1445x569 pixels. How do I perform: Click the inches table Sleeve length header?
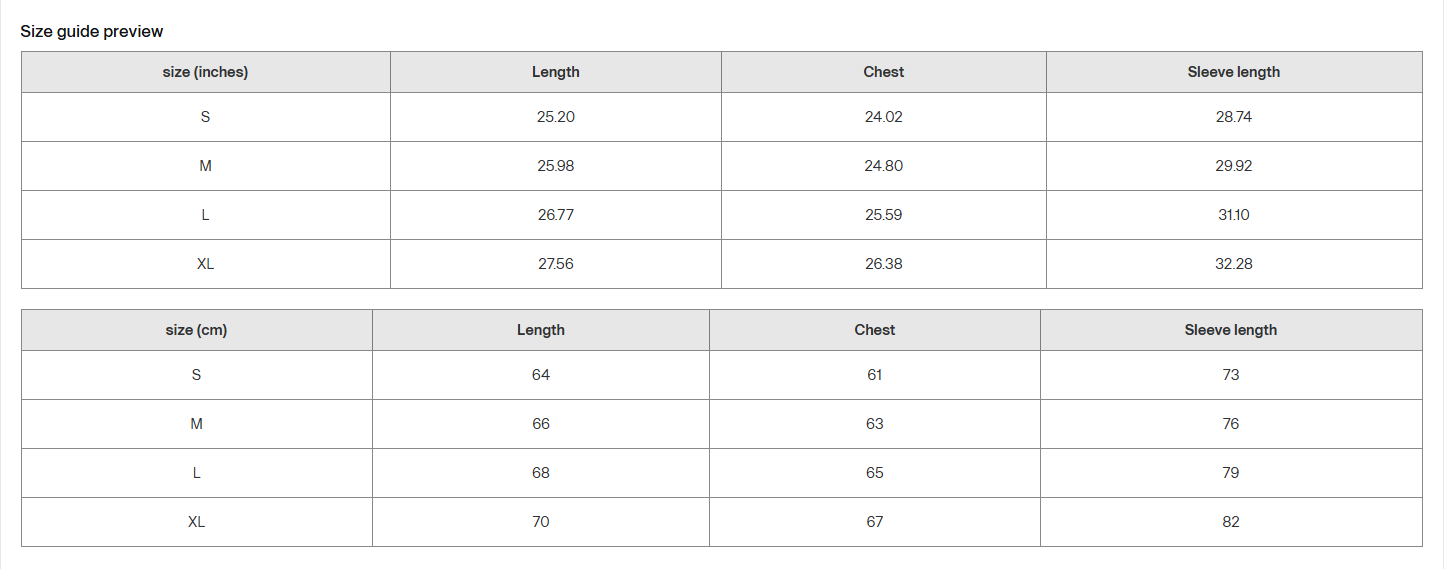pos(1233,72)
